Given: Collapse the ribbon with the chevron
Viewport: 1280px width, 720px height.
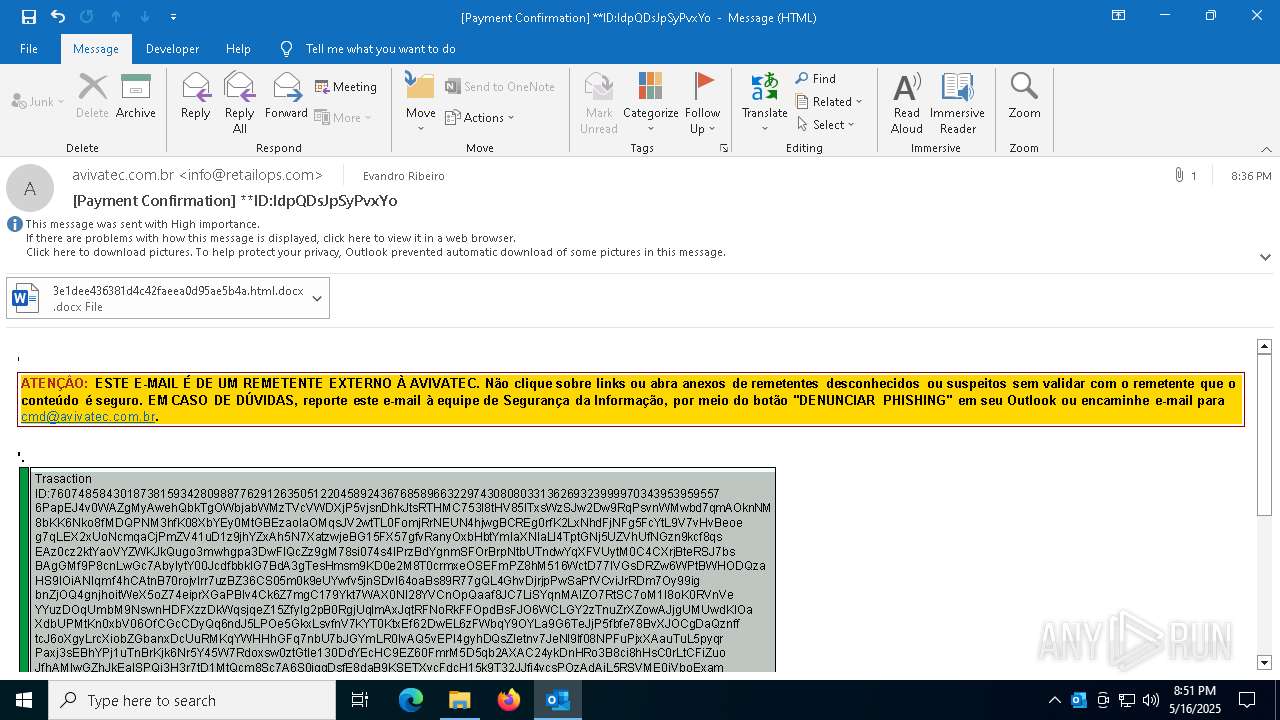Looking at the screenshot, I should (x=1266, y=149).
